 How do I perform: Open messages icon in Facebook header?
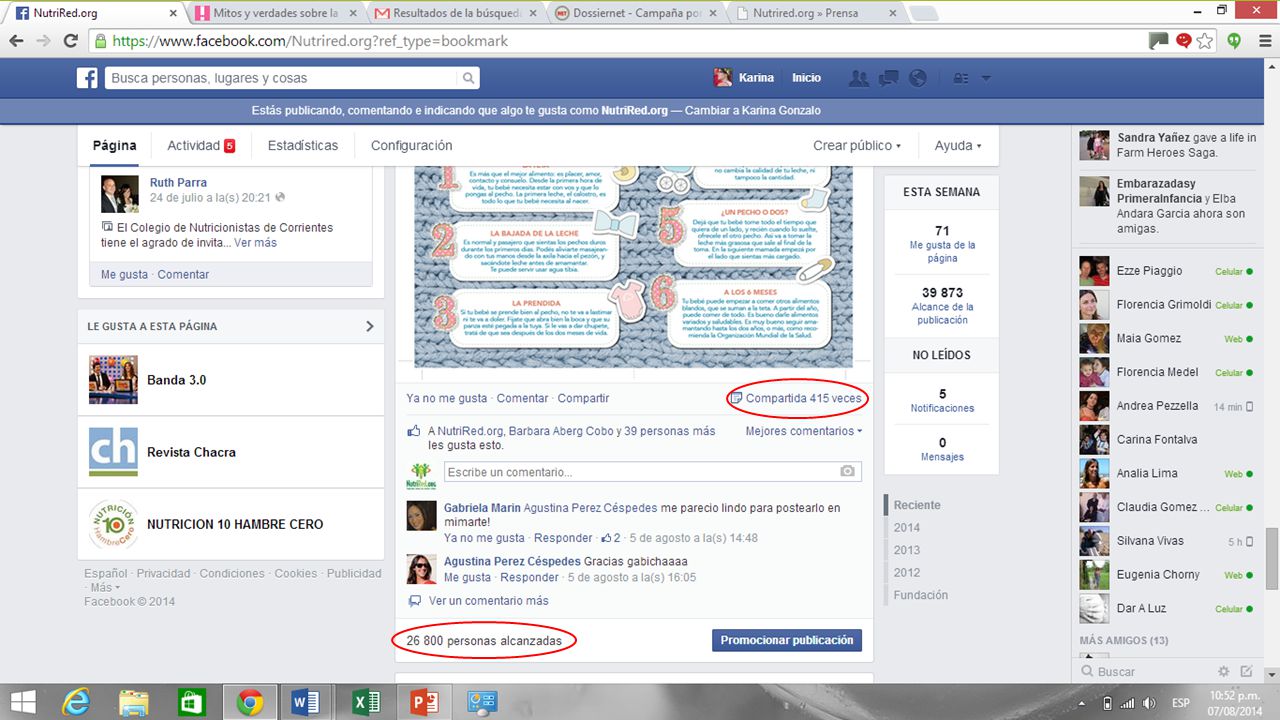click(888, 78)
